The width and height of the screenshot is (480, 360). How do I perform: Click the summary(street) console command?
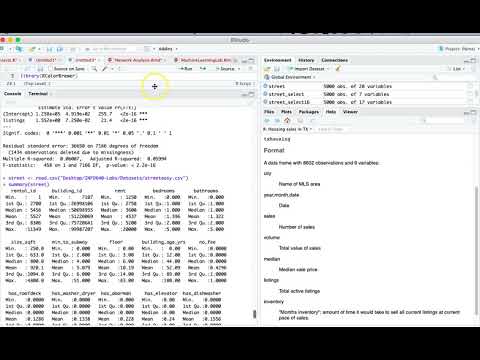pyautogui.click(x=29, y=184)
